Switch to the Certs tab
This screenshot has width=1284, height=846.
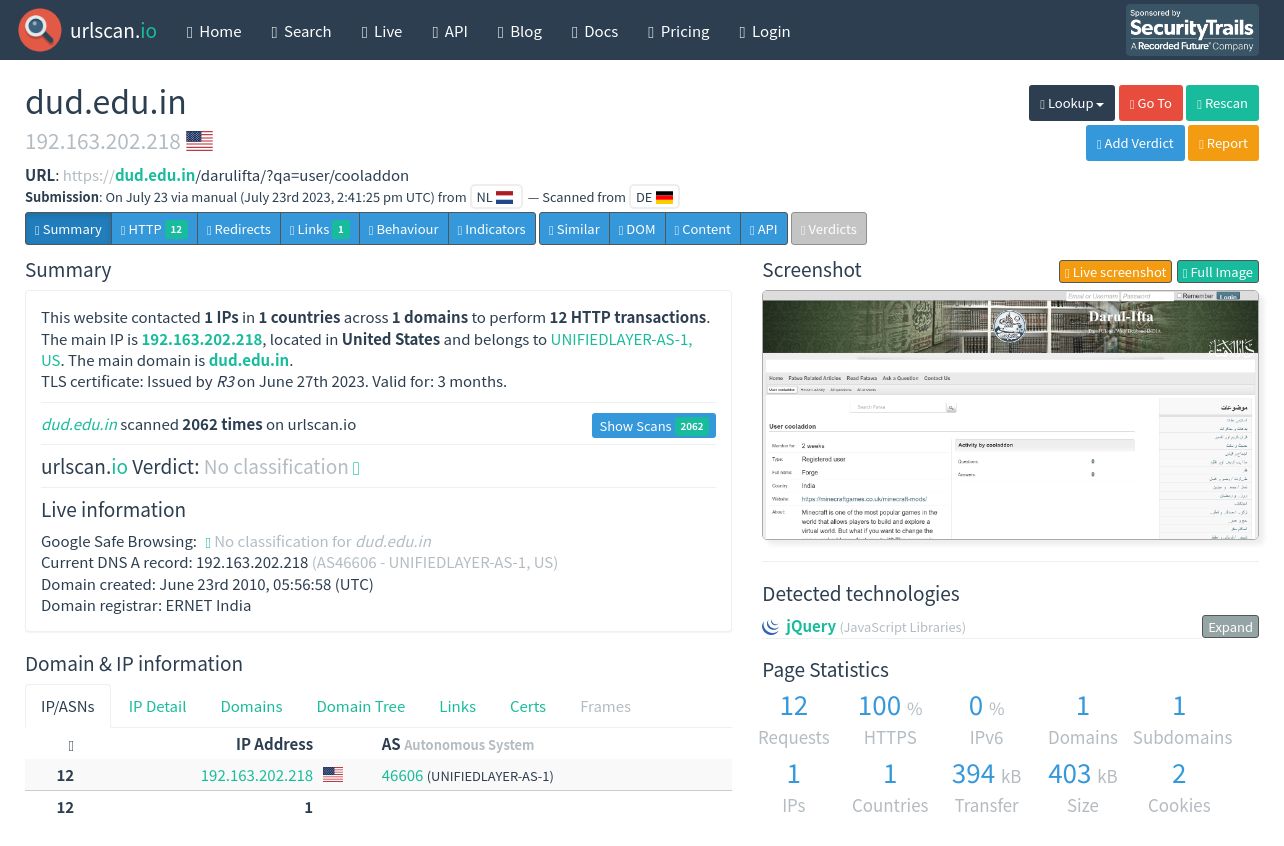[x=528, y=706]
